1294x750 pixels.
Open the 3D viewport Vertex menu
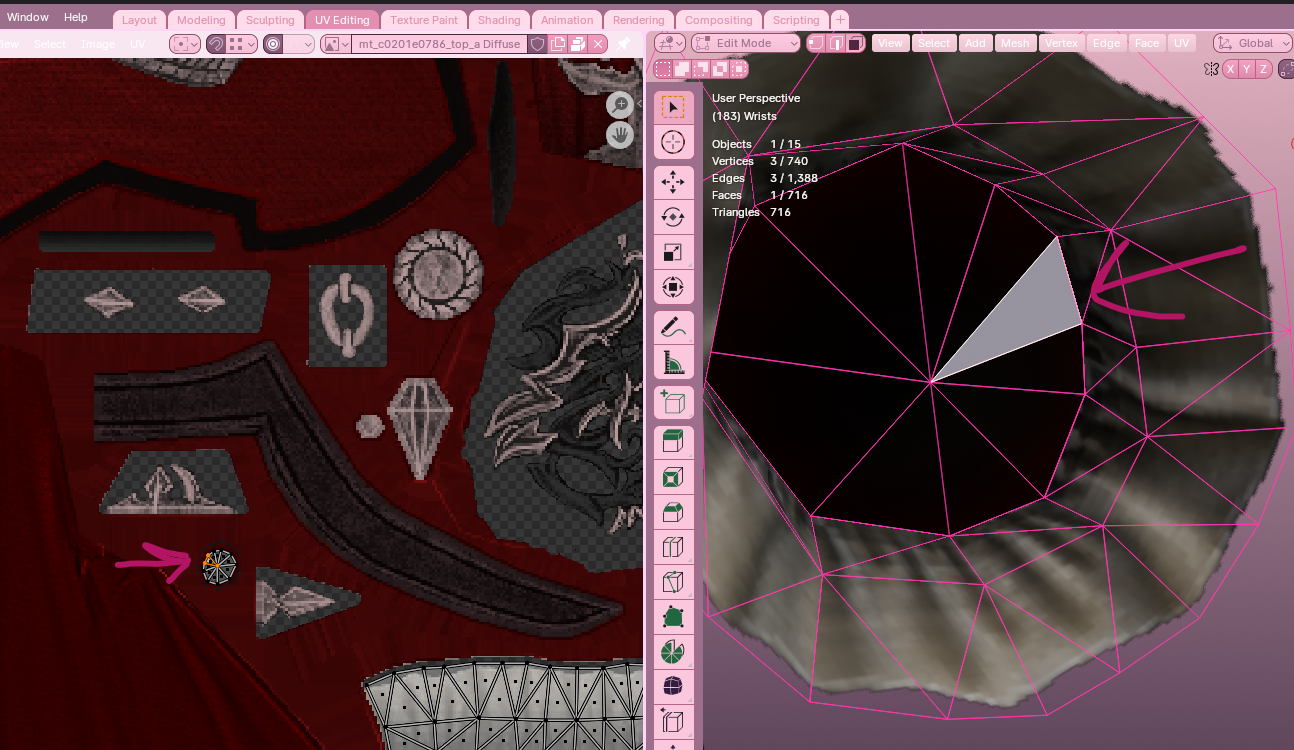pos(1061,43)
